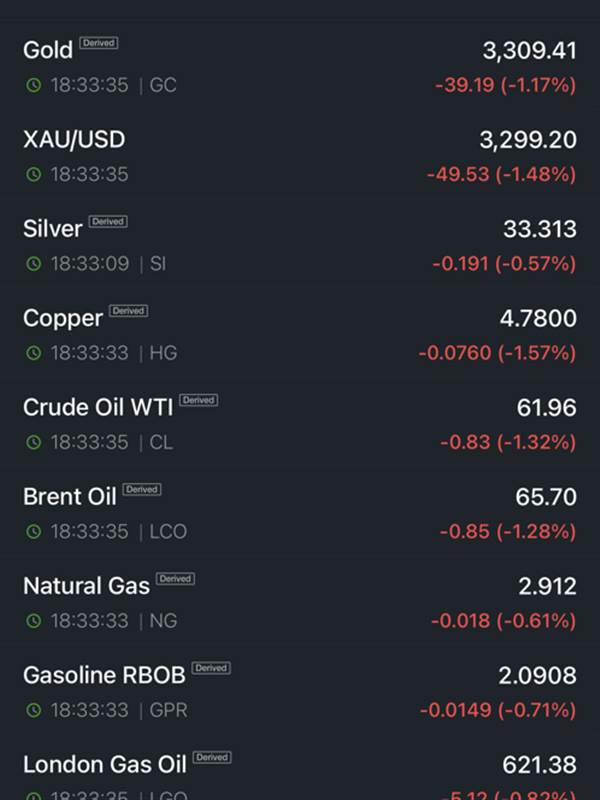Open the XAU/USD instrument name
The width and height of the screenshot is (600, 800).
pyautogui.click(x=74, y=139)
